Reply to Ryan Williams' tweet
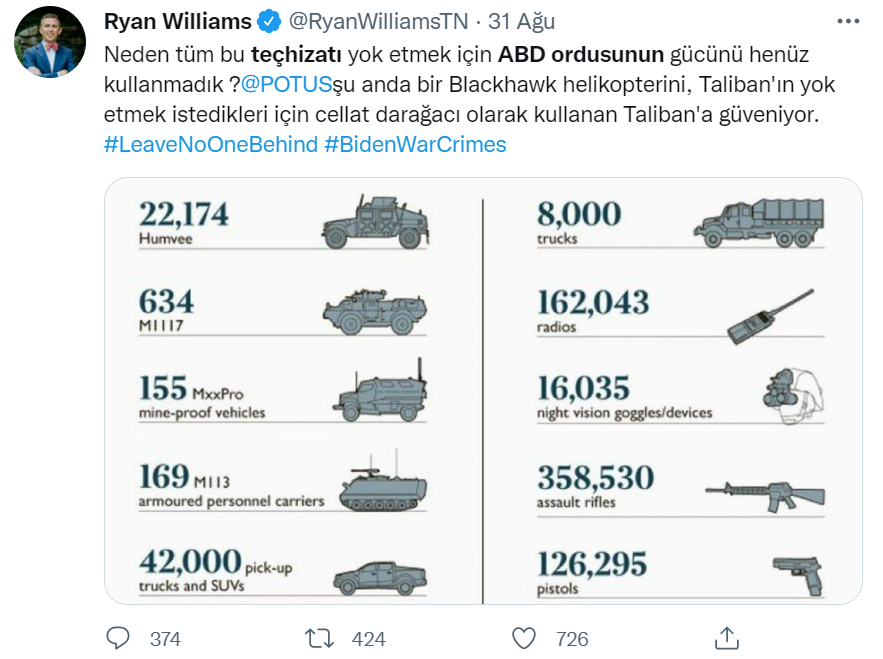This screenshot has height=659, width=883. coord(118,638)
